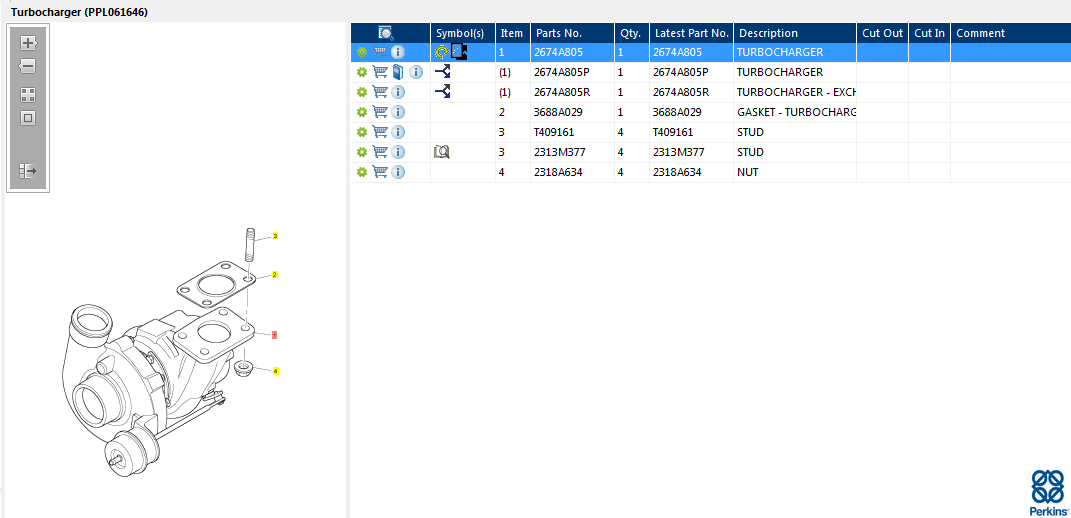Add stud 2313M377 to the cart
The width and height of the screenshot is (1071, 518).
(x=380, y=152)
